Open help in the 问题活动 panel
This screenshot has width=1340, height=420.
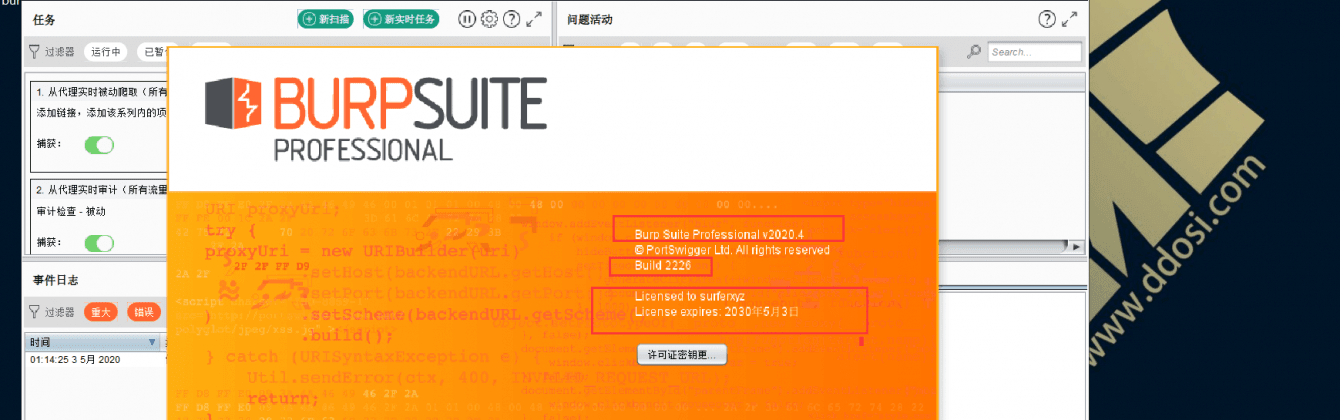[x=1047, y=19]
